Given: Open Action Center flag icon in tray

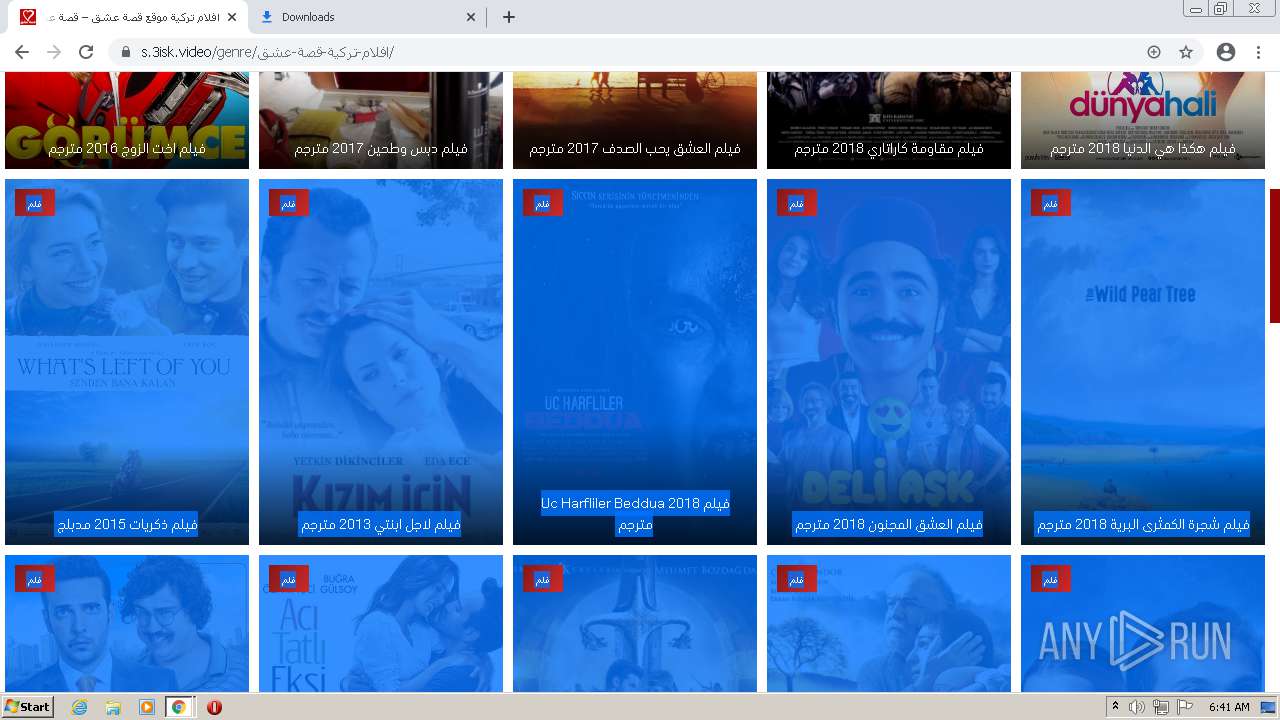Looking at the screenshot, I should (1185, 707).
